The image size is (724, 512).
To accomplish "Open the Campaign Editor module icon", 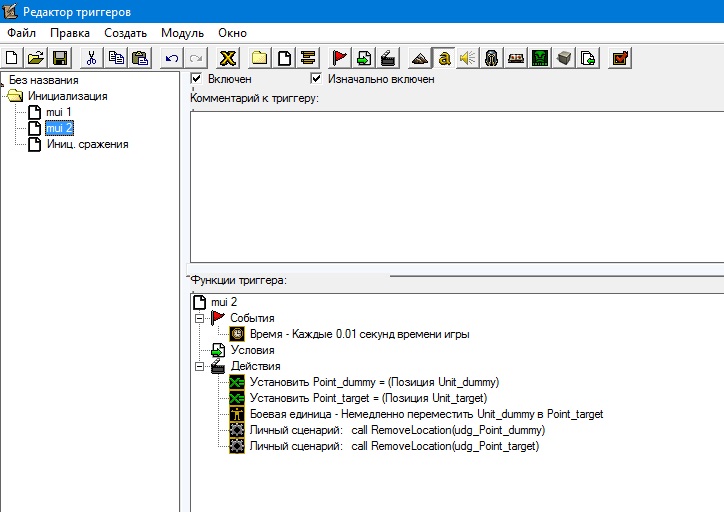I will point(516,58).
